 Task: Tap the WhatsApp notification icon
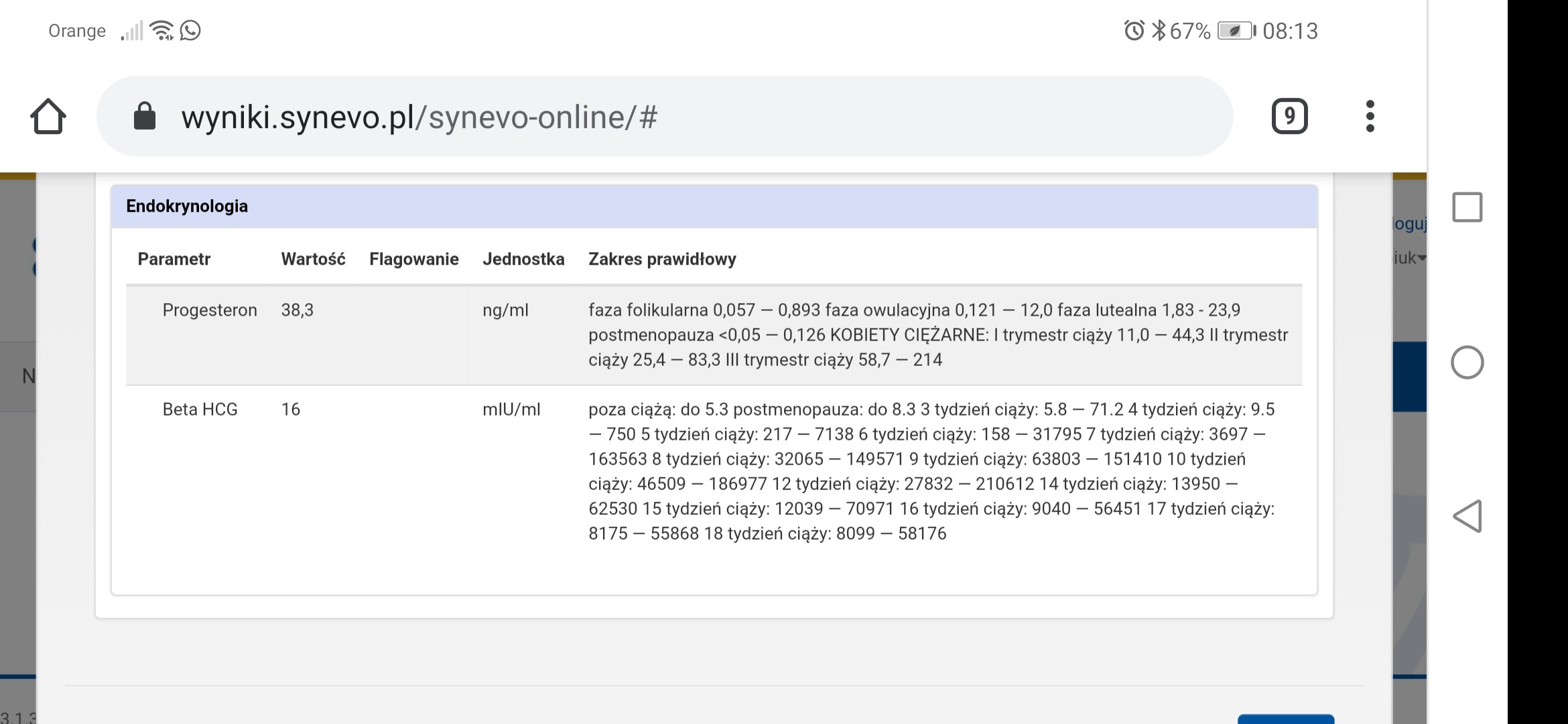190,31
